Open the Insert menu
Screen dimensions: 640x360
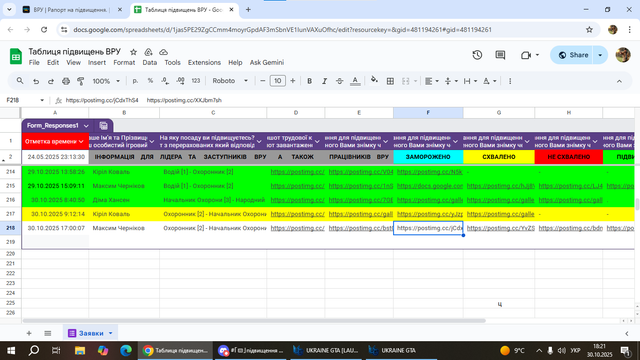tap(97, 62)
